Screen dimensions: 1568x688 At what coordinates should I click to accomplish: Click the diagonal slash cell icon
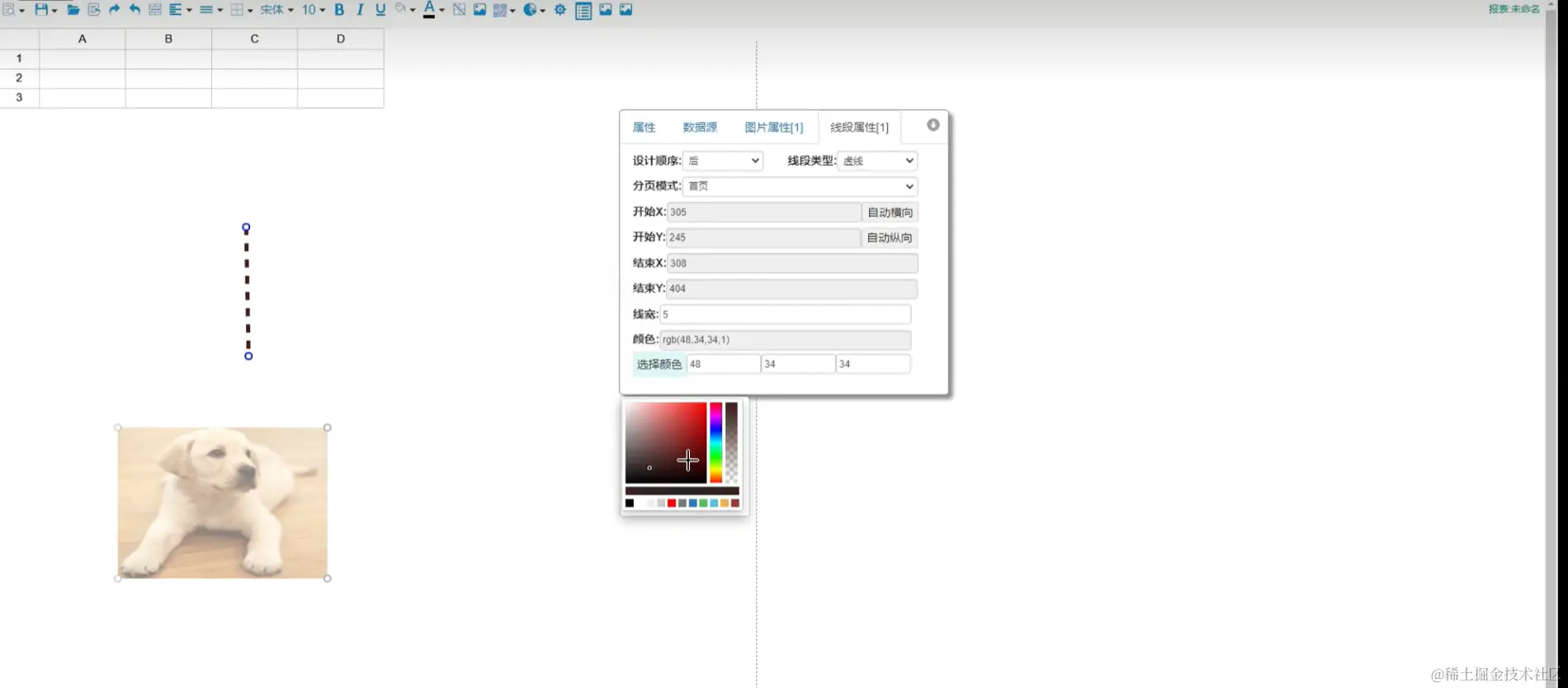459,10
